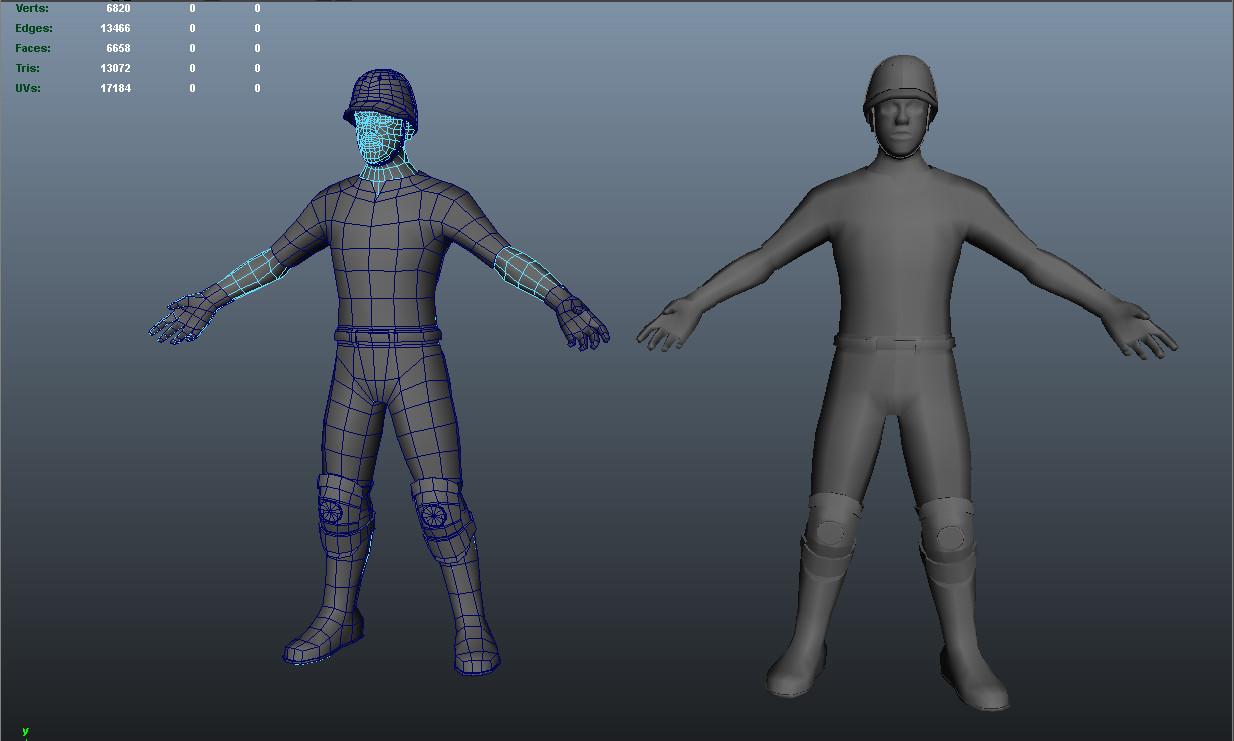The image size is (1234, 741).
Task: Click the Tris value 13072
Action: point(115,67)
